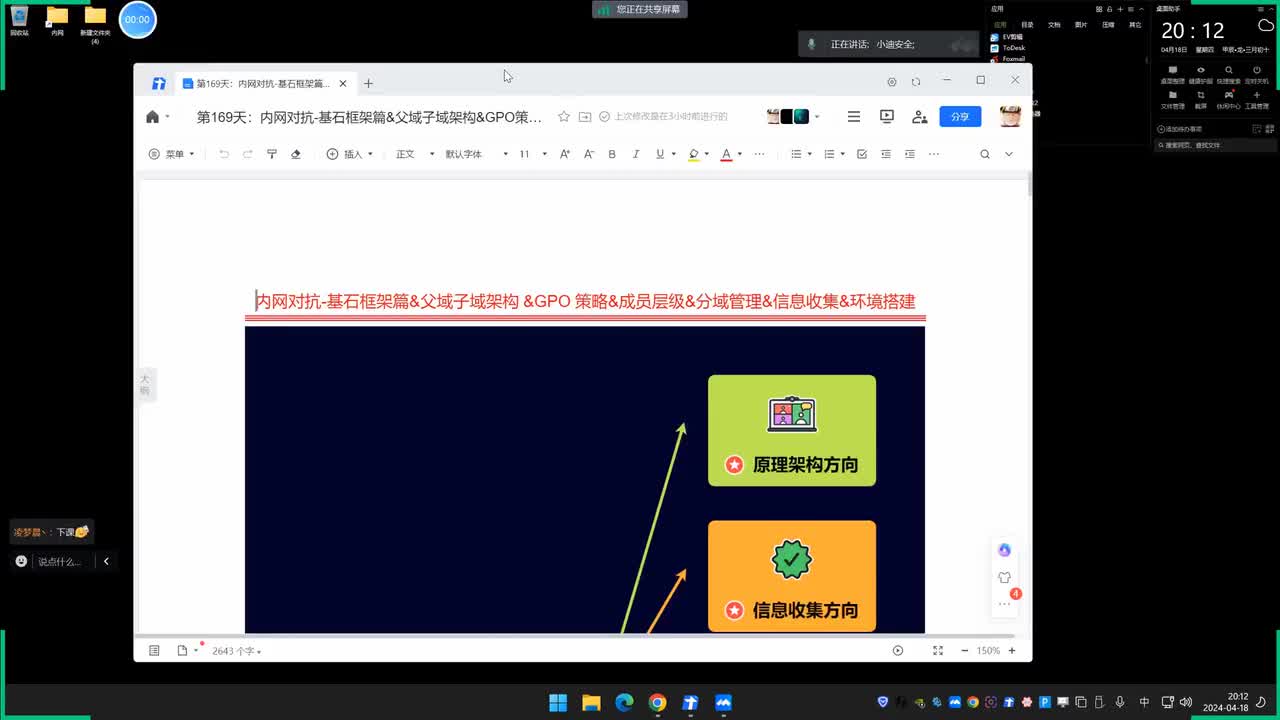Undo the last edit
The image size is (1280, 720).
224,154
